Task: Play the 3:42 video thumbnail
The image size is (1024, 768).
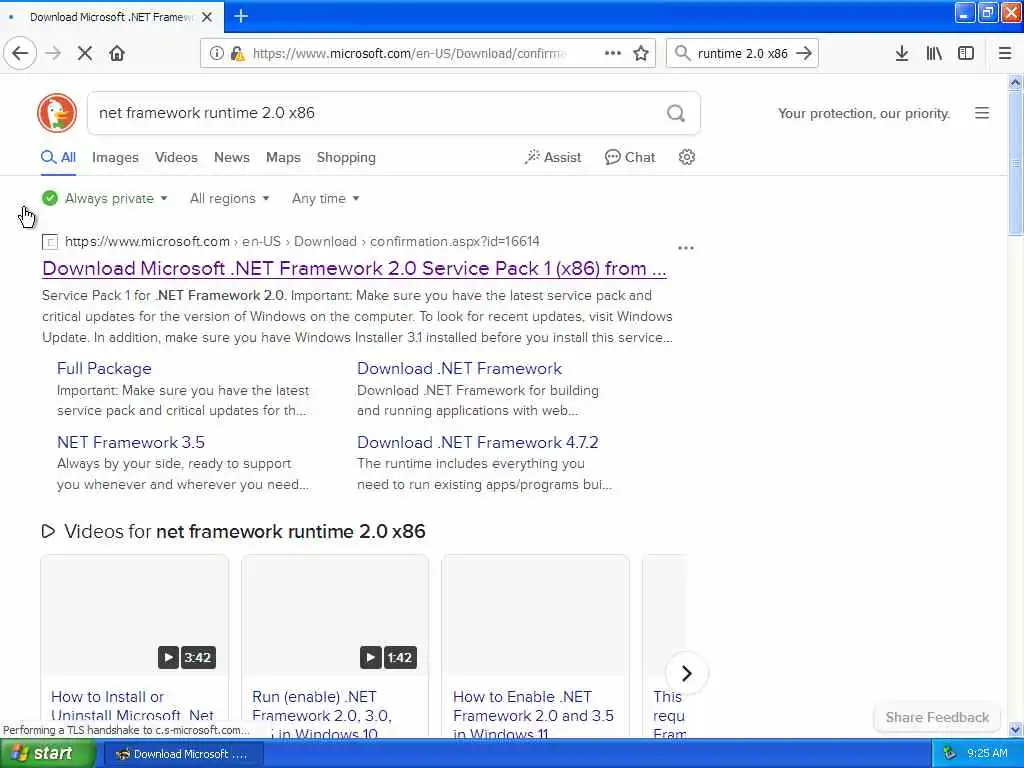Action: click(135, 615)
